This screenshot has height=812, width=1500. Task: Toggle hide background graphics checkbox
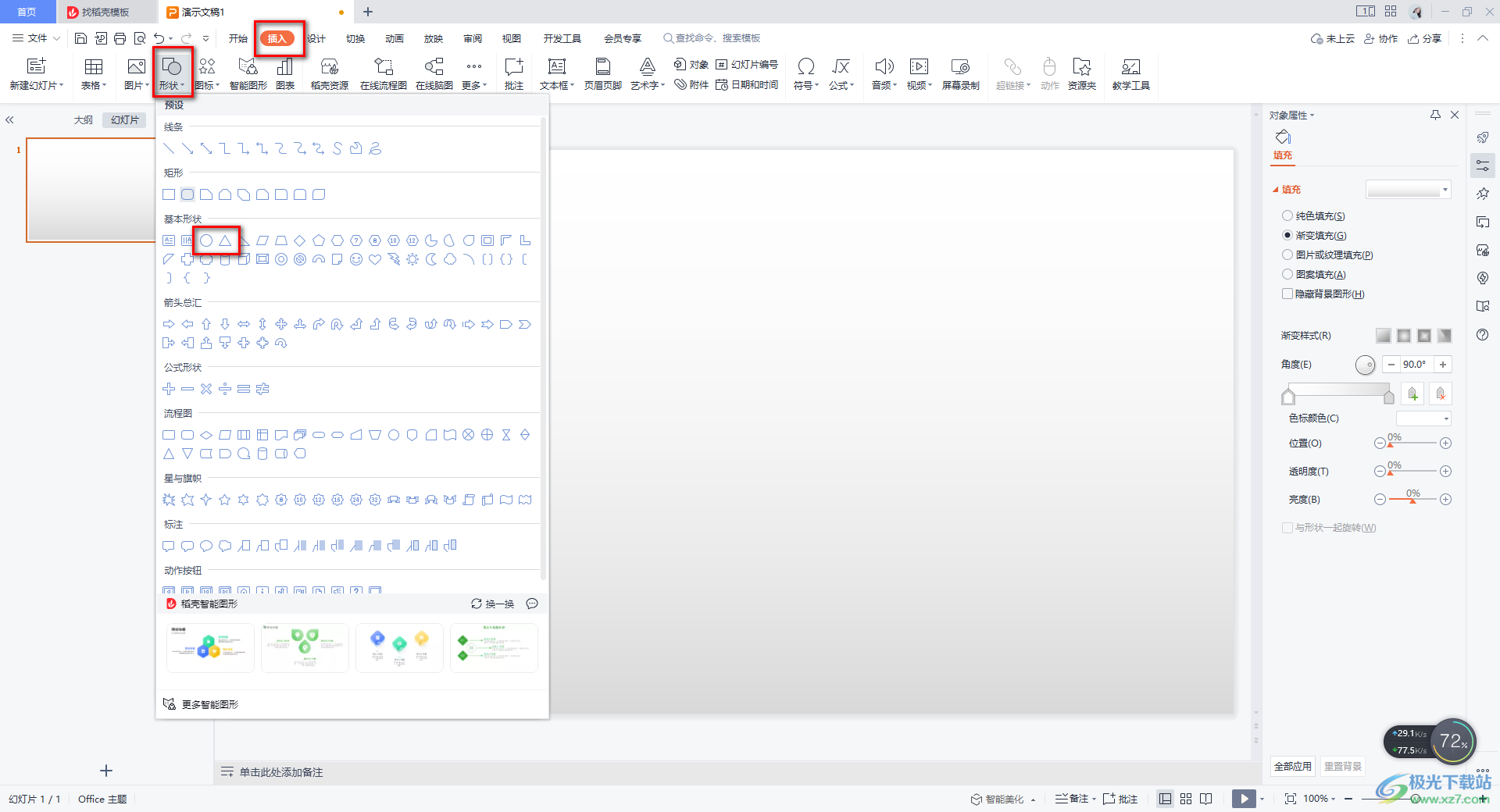coord(1287,294)
